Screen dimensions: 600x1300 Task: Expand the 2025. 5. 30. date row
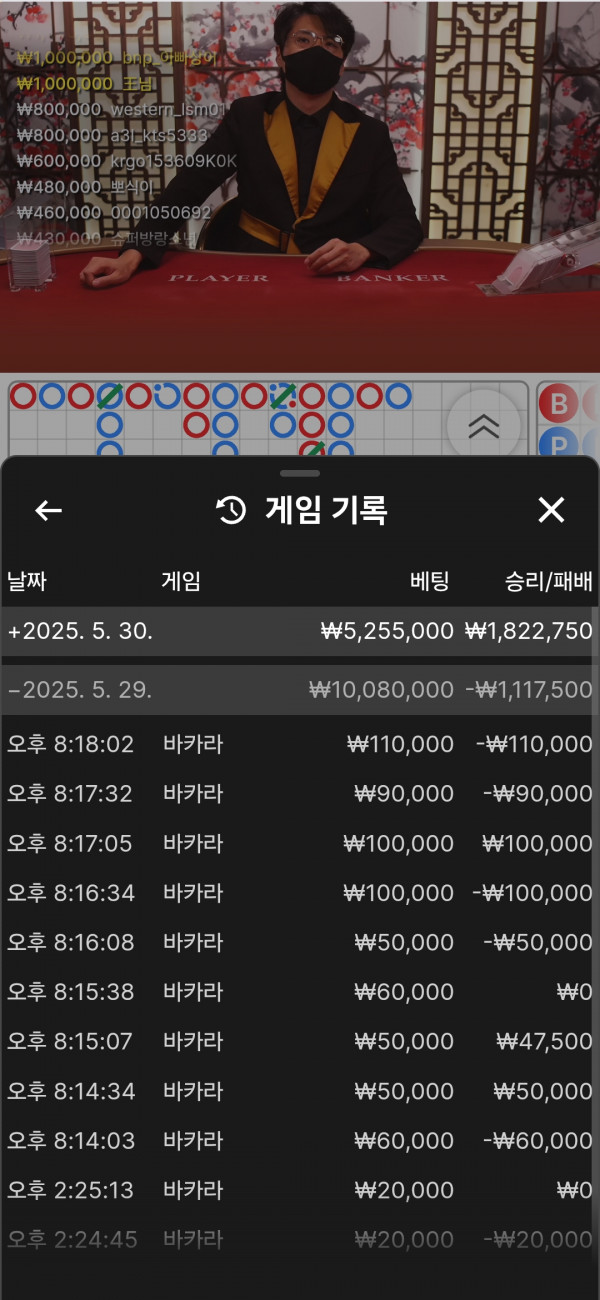(x=299, y=632)
